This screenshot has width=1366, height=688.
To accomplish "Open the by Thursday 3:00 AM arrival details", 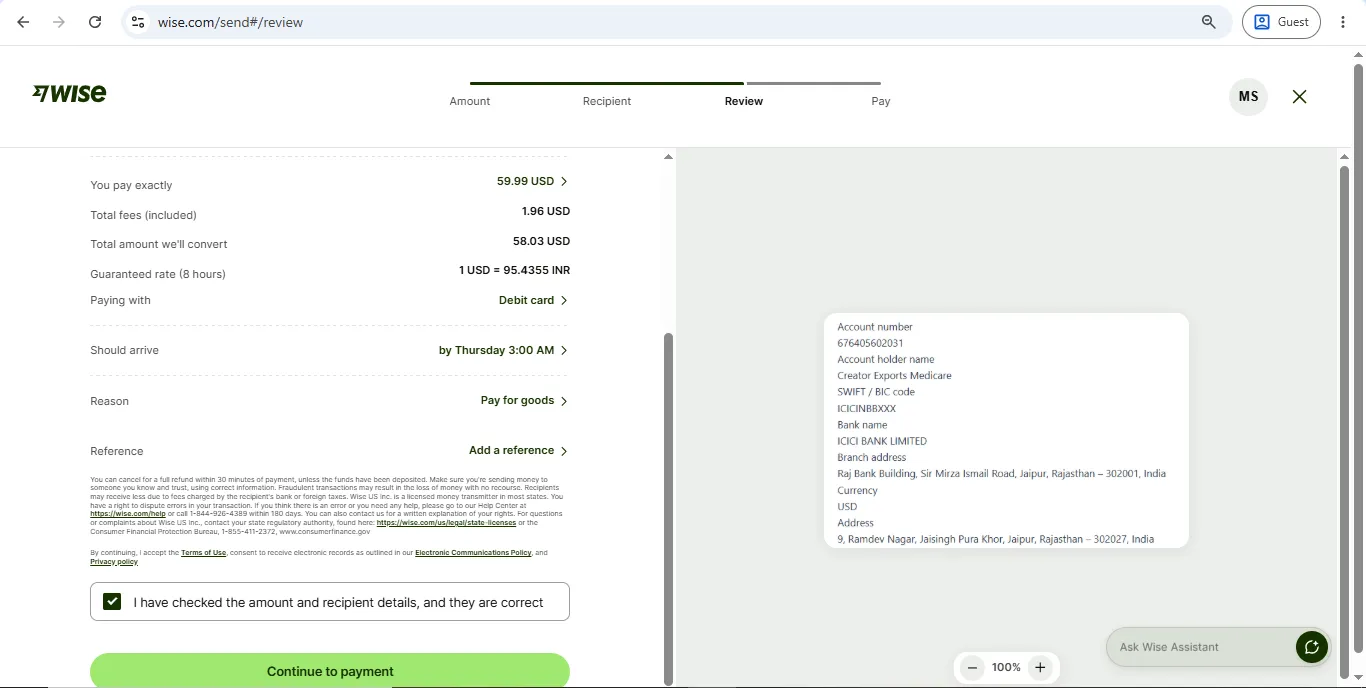I will (503, 350).
